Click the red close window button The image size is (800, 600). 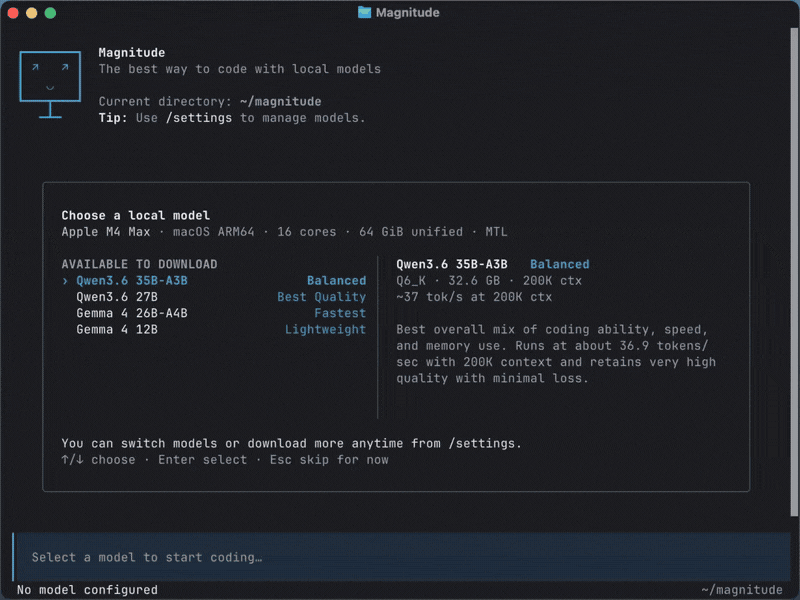pos(13,13)
